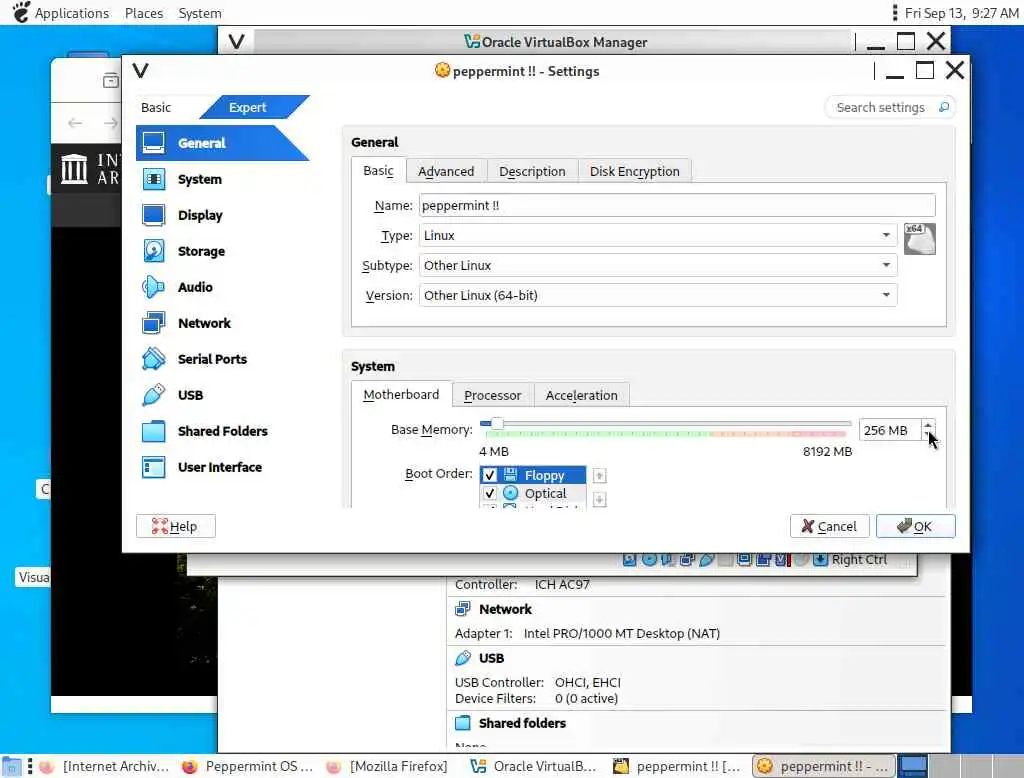
Task: Open the Shared Folders settings category
Action: pos(222,430)
